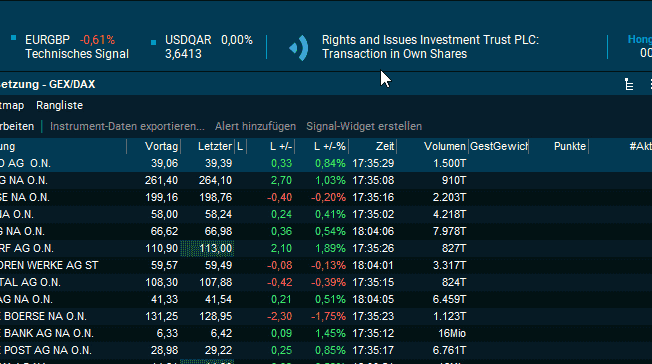Click the blue square marker beside EURGBP
This screenshot has height=364, width=652.
click(x=13, y=38)
